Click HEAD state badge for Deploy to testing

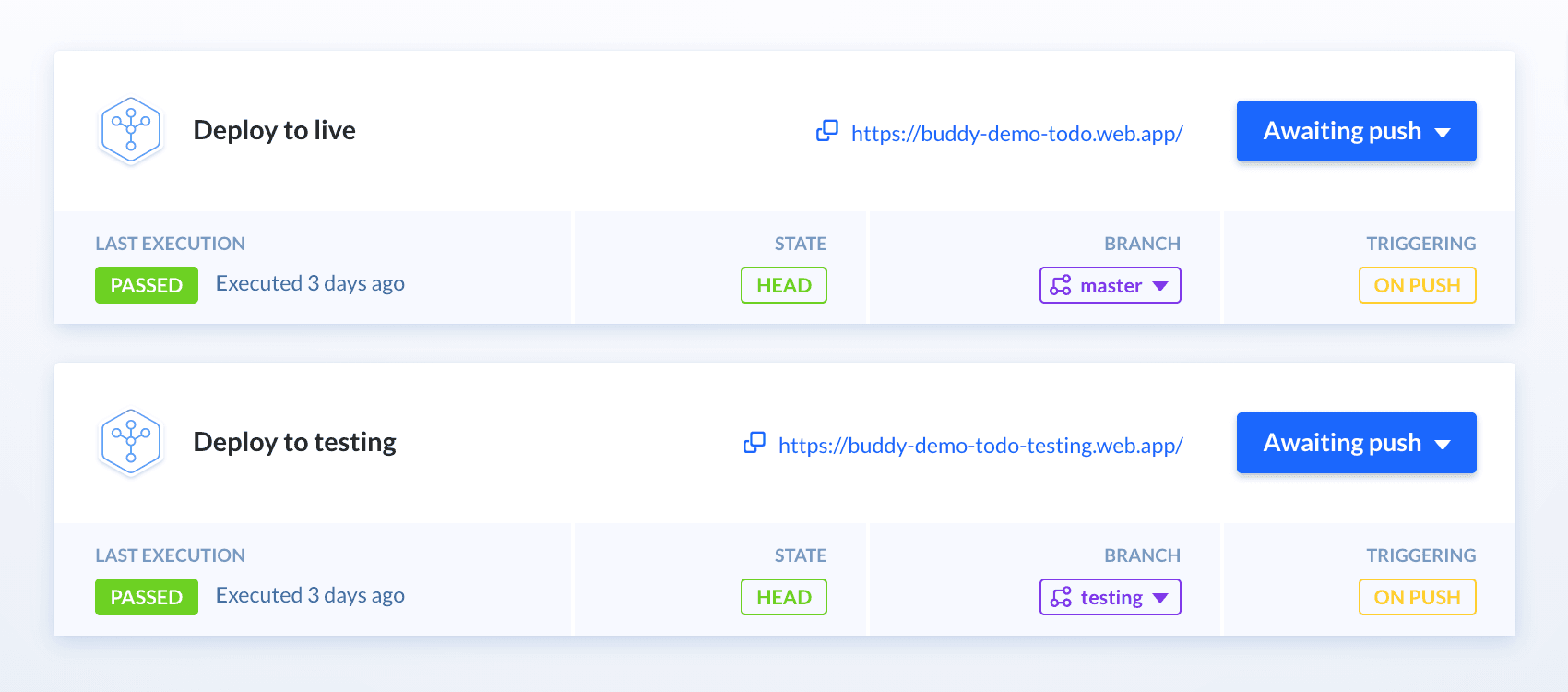tap(784, 597)
